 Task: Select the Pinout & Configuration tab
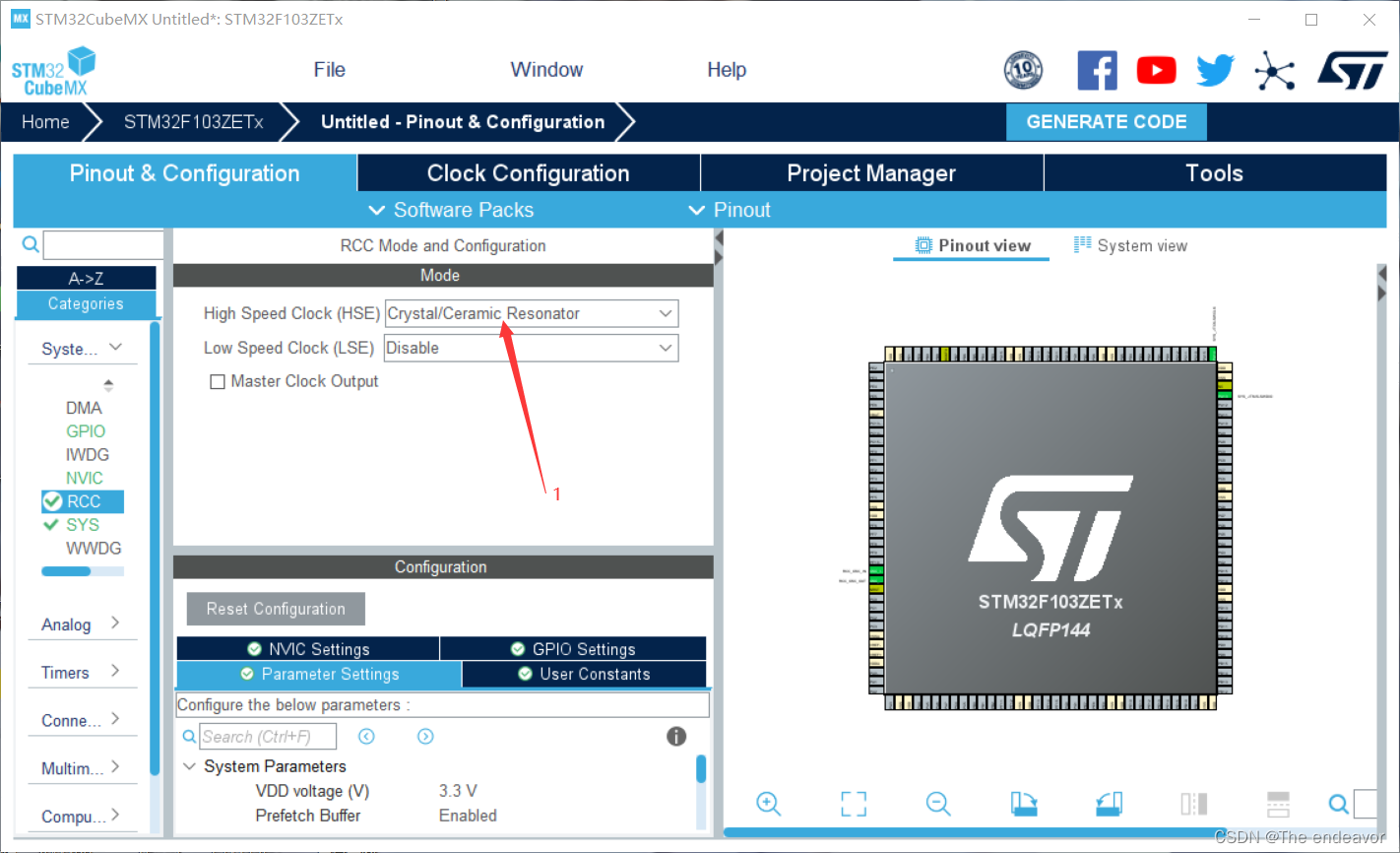pos(185,173)
